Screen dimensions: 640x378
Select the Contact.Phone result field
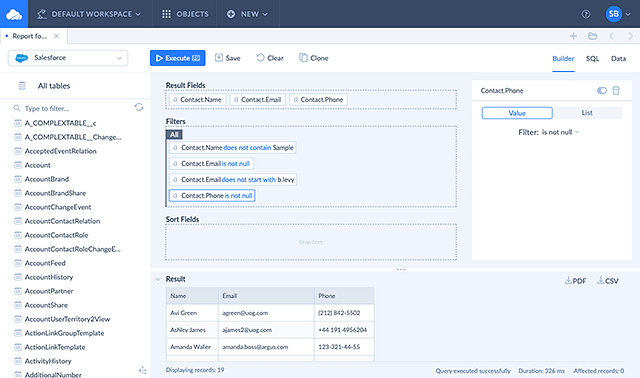(318, 100)
